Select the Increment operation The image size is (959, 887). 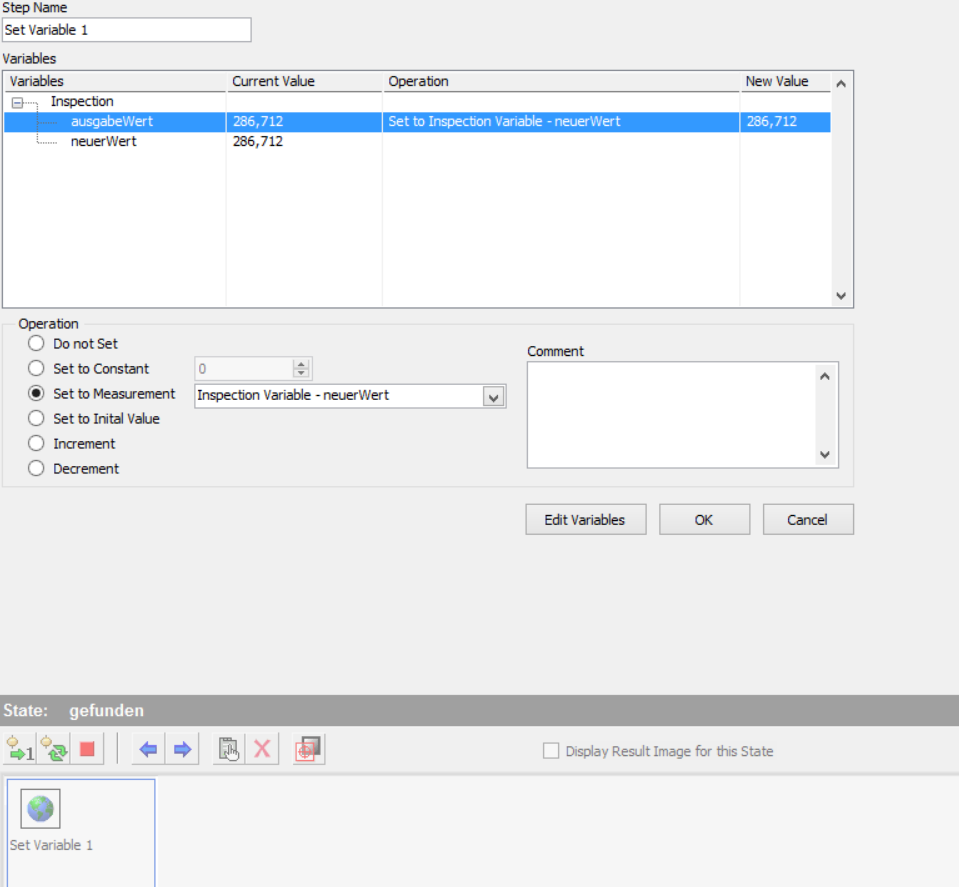coord(36,444)
